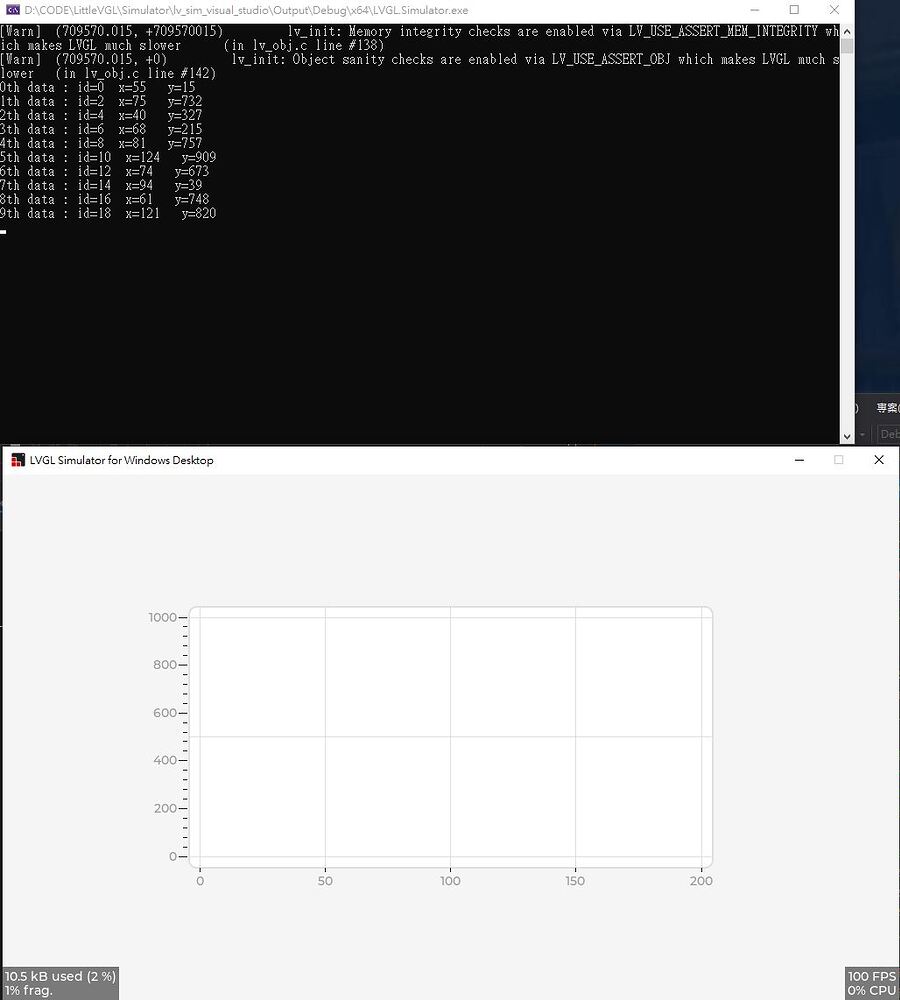Click the scrollbar up arrow in the console
This screenshot has width=900, height=1000.
[x=845, y=31]
